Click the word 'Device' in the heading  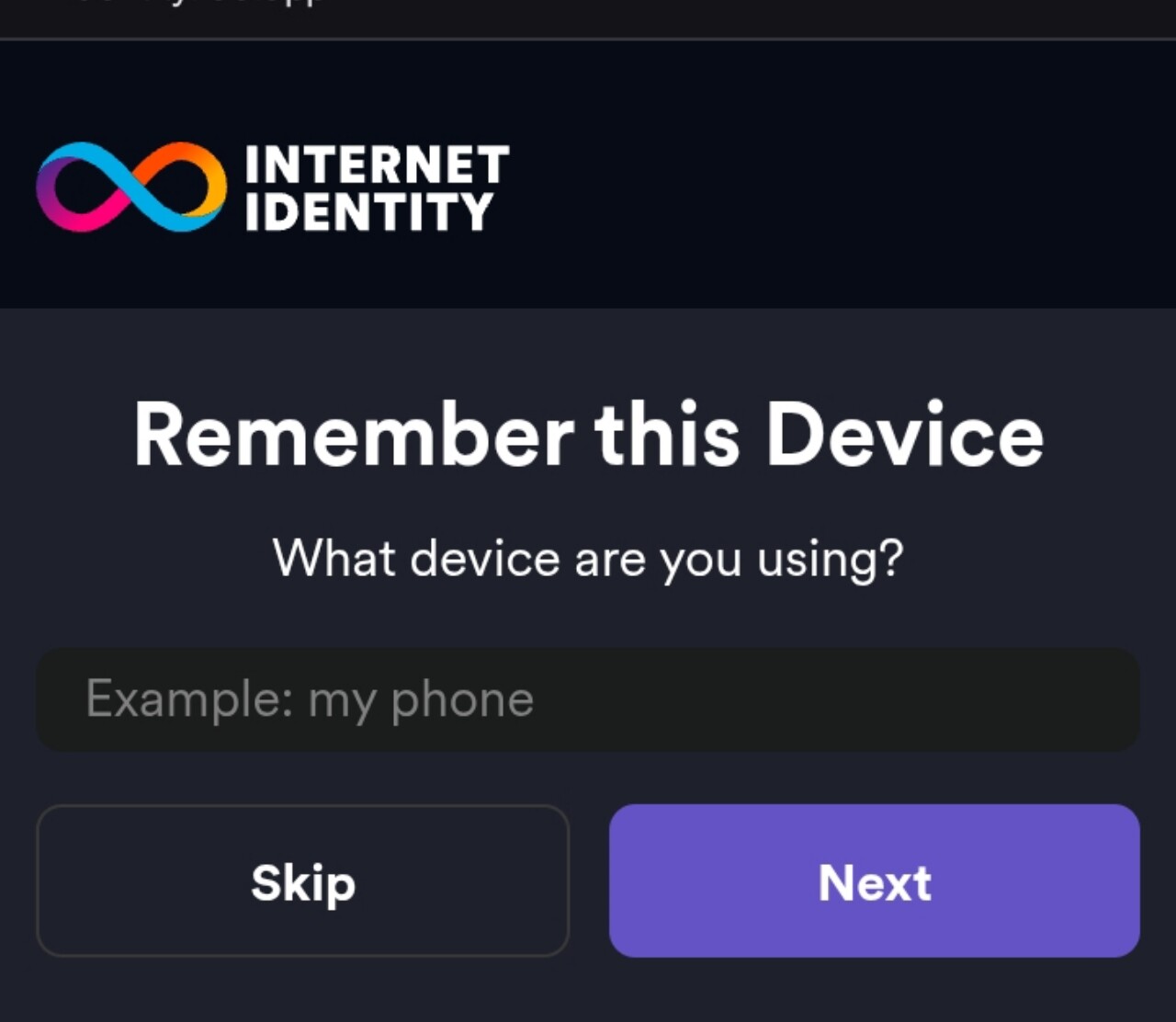905,435
